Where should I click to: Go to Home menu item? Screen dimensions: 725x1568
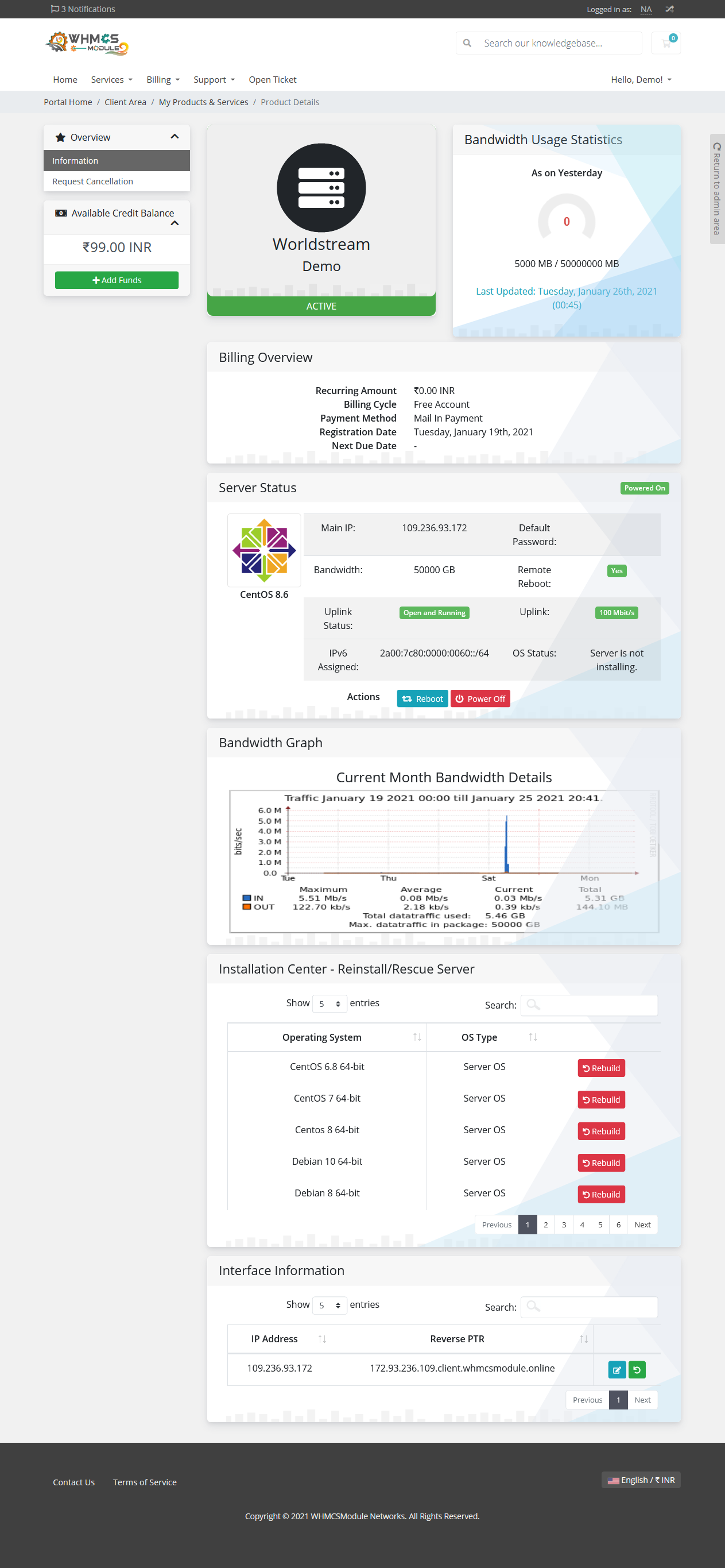click(65, 80)
